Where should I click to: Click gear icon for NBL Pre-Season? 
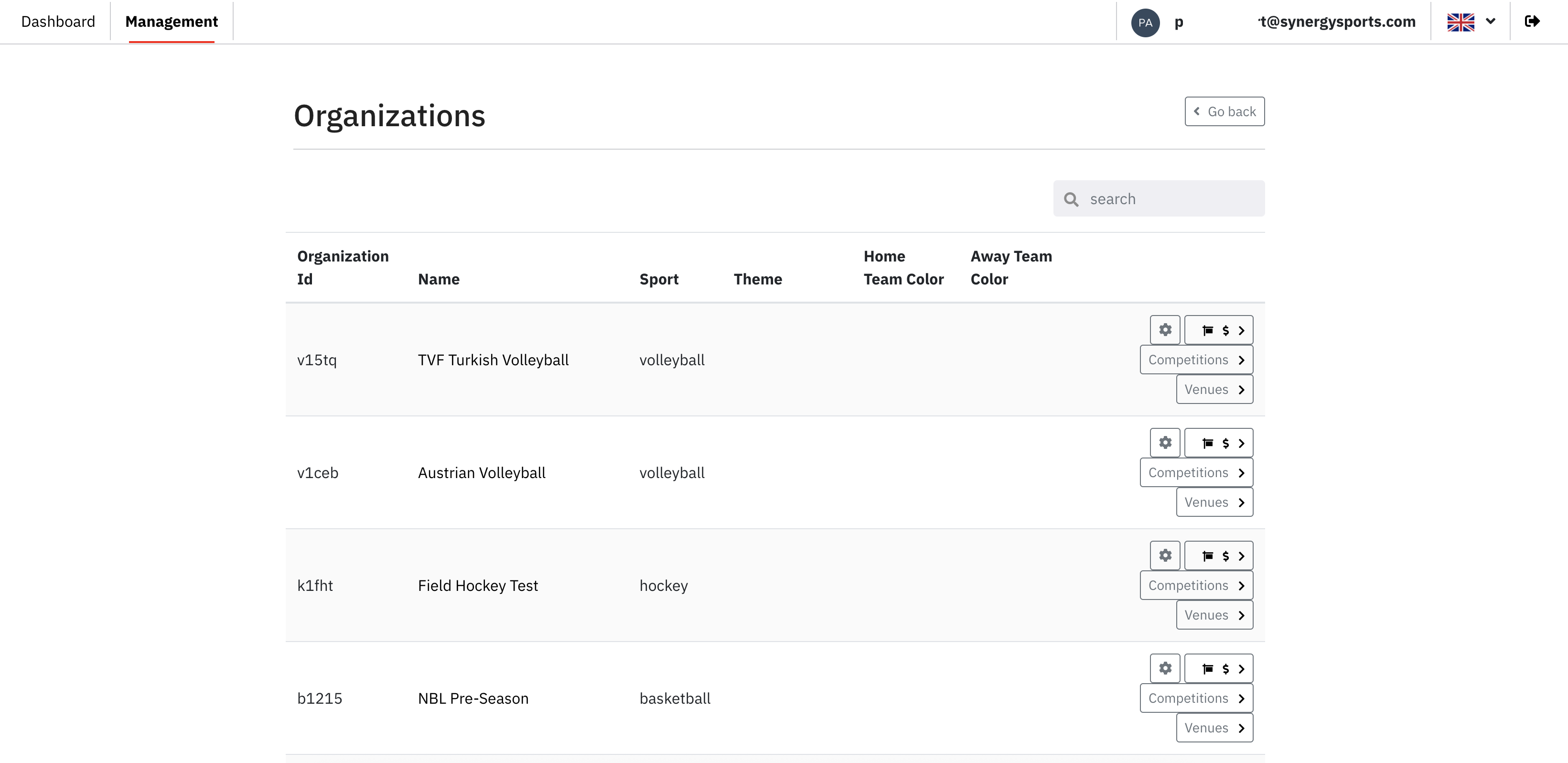click(1164, 668)
